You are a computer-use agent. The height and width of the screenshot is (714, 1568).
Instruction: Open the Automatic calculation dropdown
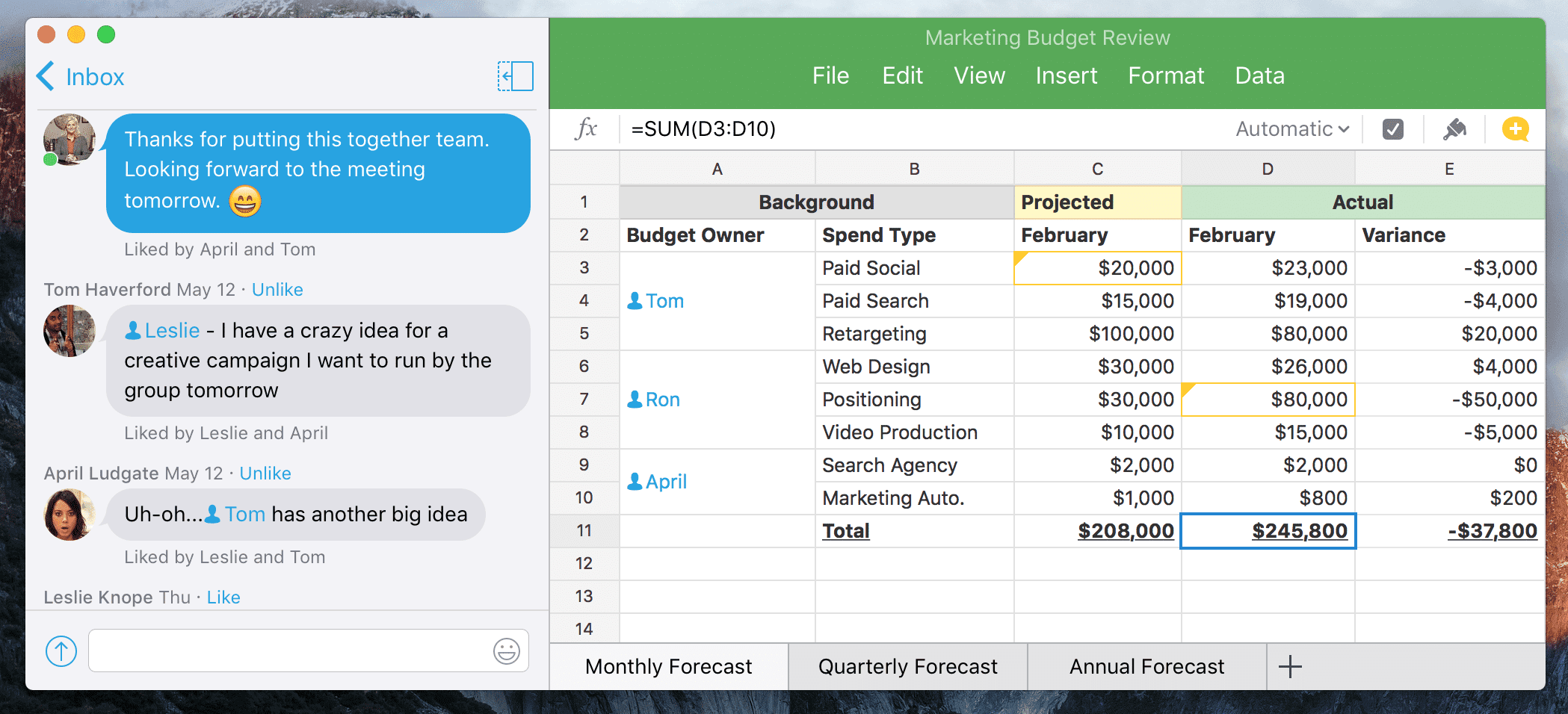click(1291, 128)
